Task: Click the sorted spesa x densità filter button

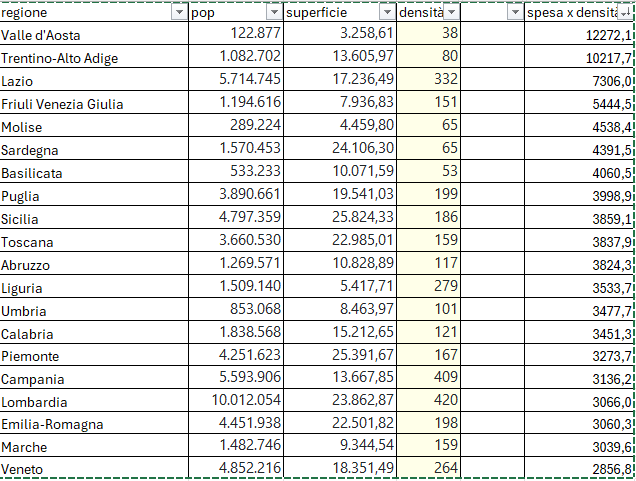Action: [x=625, y=12]
